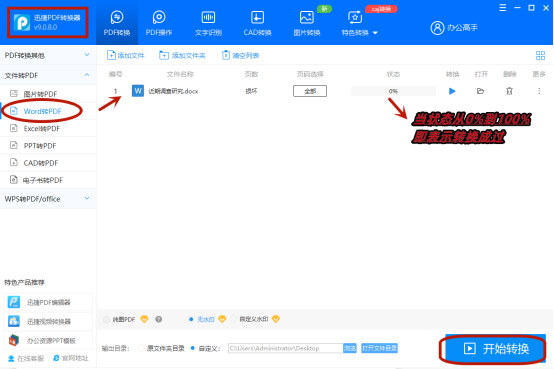Select Word转PDF in the sidebar
Image resolution: width=554 pixels, height=369 pixels.
pos(48,111)
